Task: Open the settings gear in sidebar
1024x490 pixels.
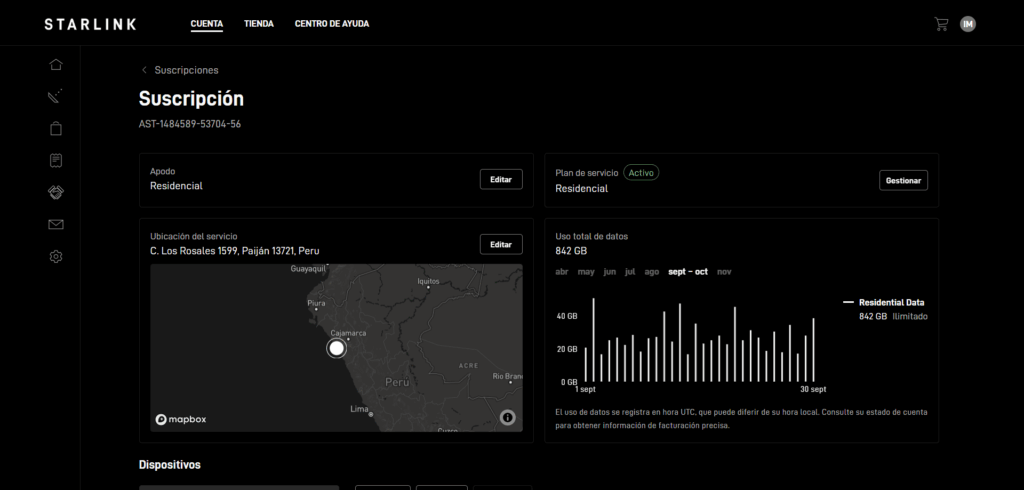Action: click(56, 257)
